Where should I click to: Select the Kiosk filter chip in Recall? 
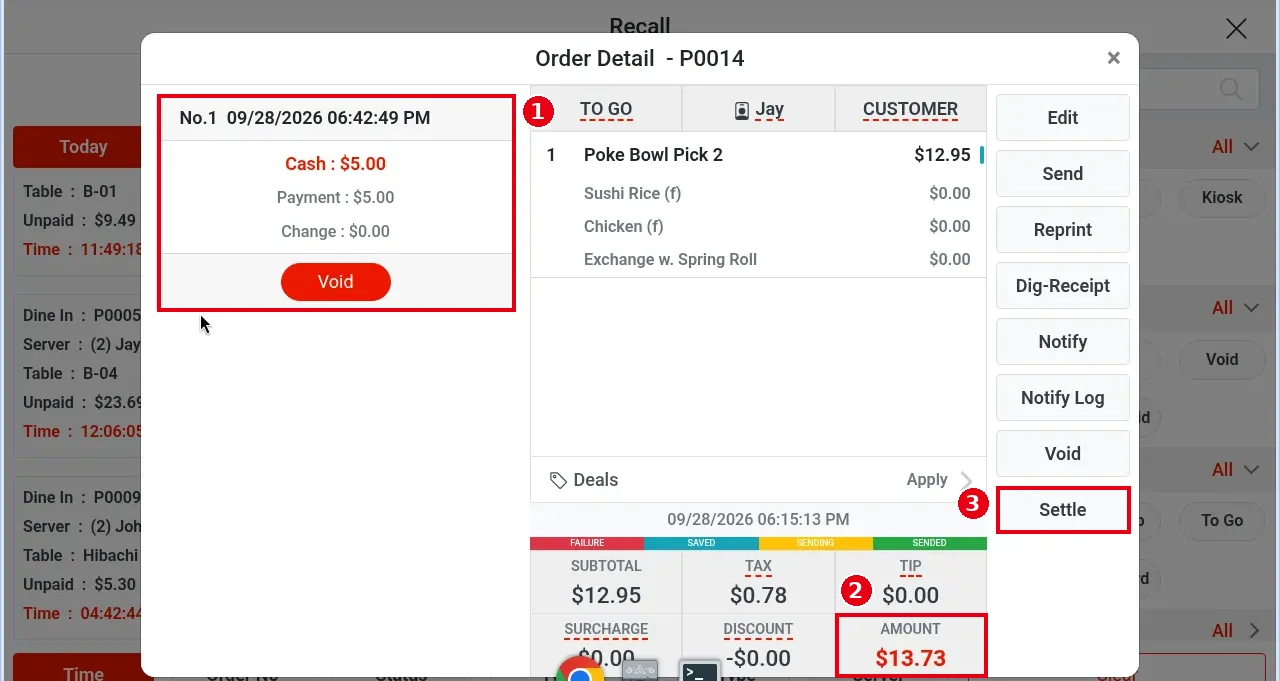[1222, 197]
